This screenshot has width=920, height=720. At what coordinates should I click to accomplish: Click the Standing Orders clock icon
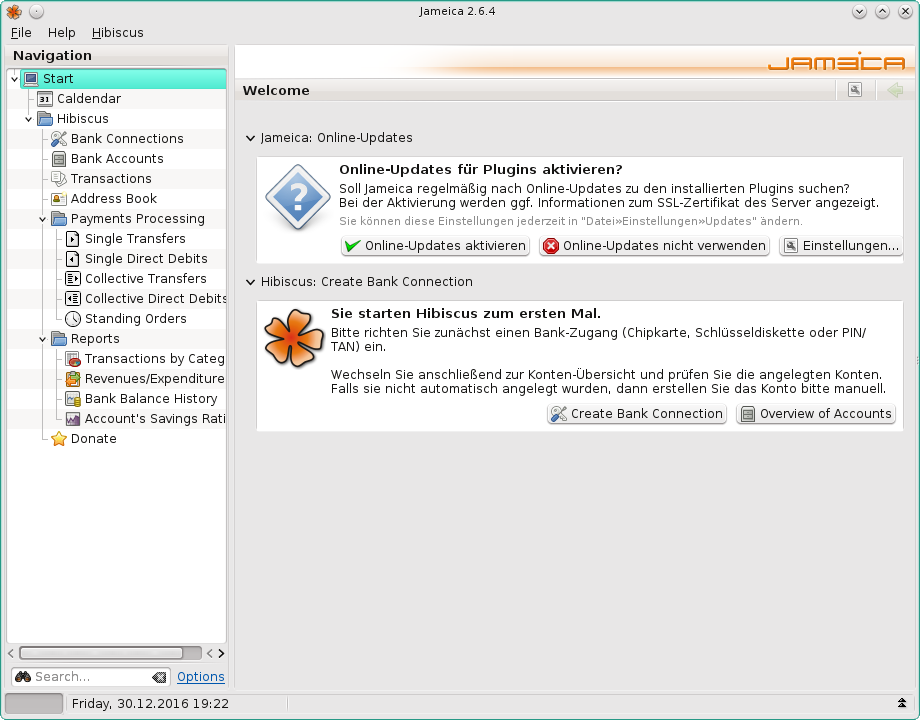pos(73,319)
